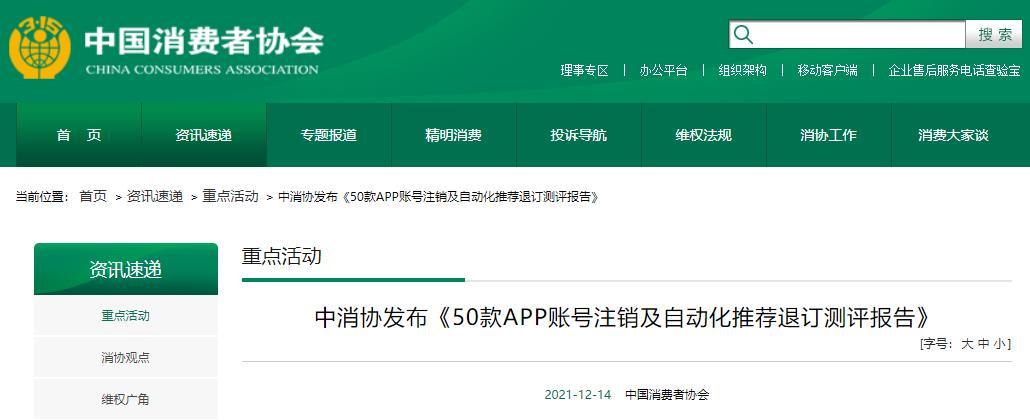This screenshot has width=1030, height=420.
Task: Open 消费大家谈 navigation item
Action: [x=953, y=135]
